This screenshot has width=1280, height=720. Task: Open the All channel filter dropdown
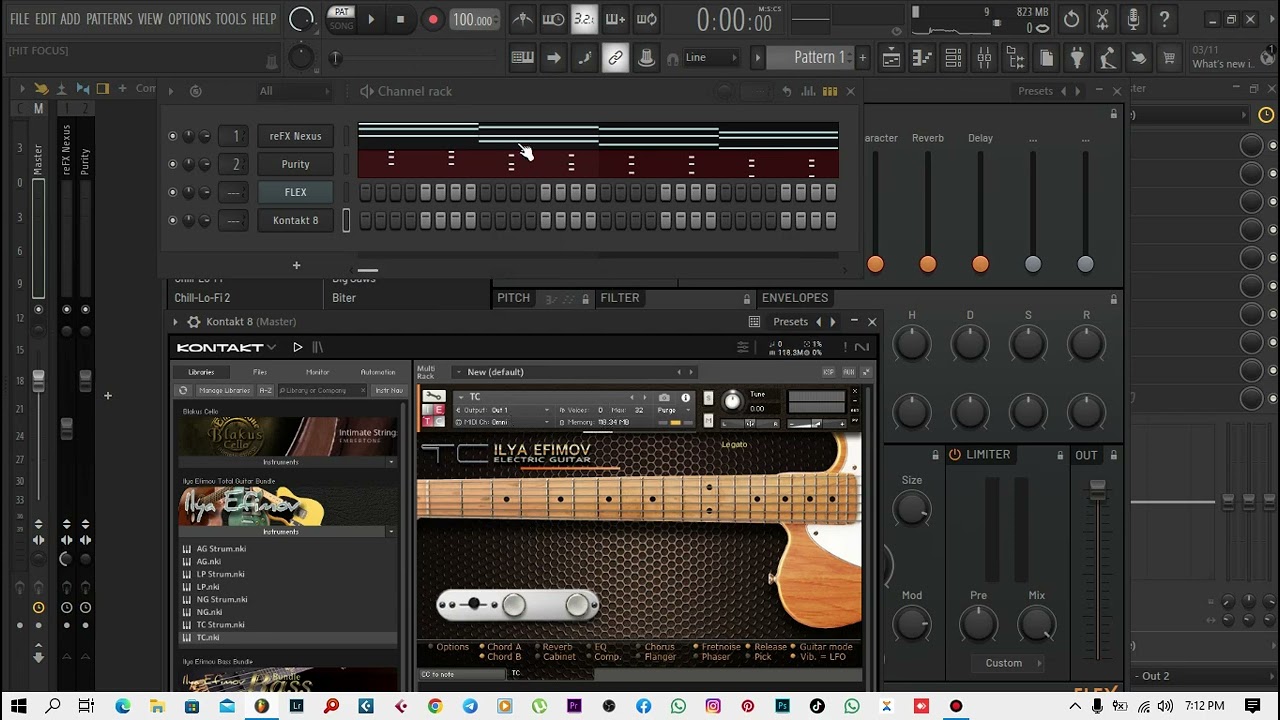(294, 91)
